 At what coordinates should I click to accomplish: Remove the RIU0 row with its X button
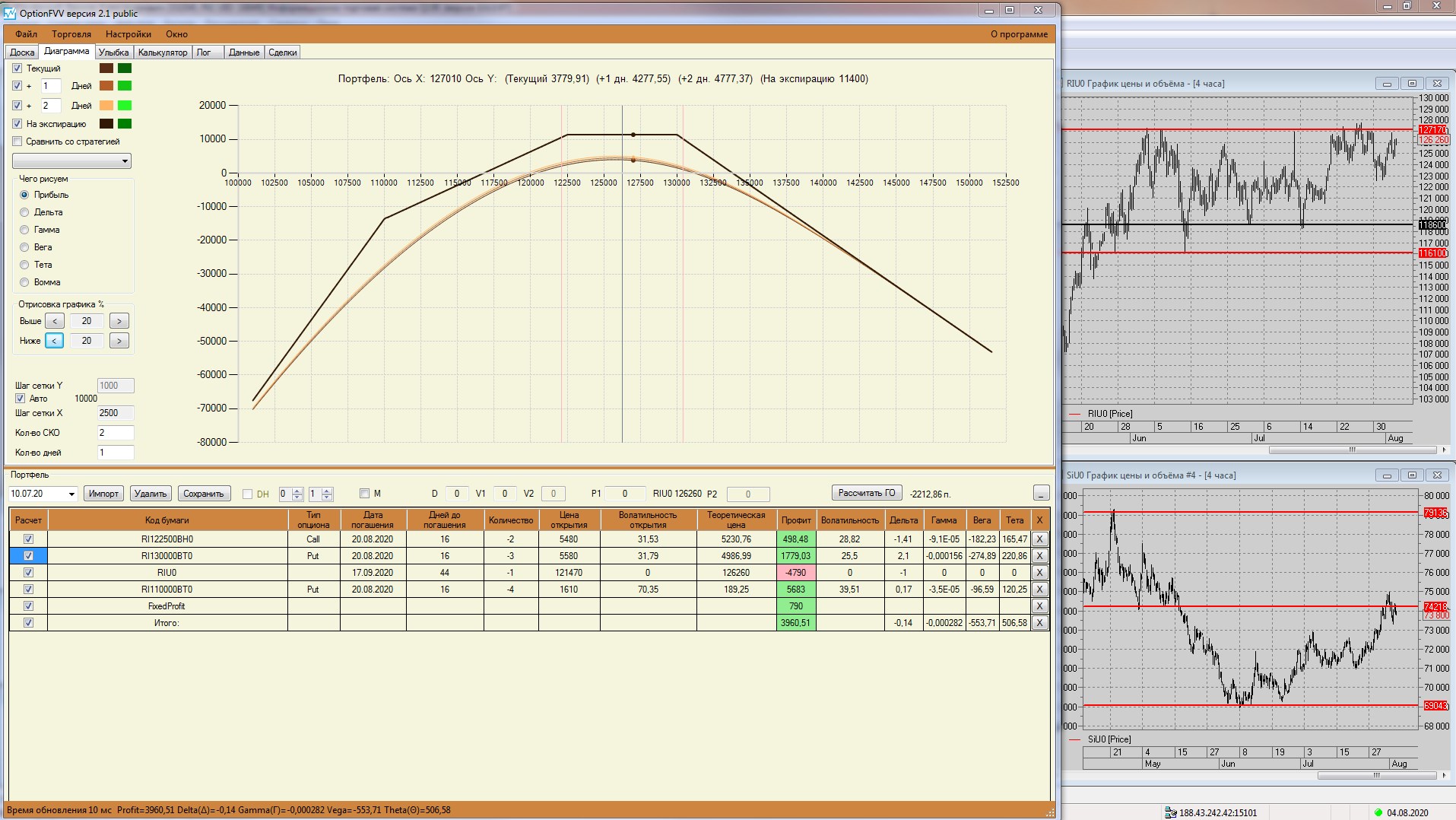[1039, 573]
